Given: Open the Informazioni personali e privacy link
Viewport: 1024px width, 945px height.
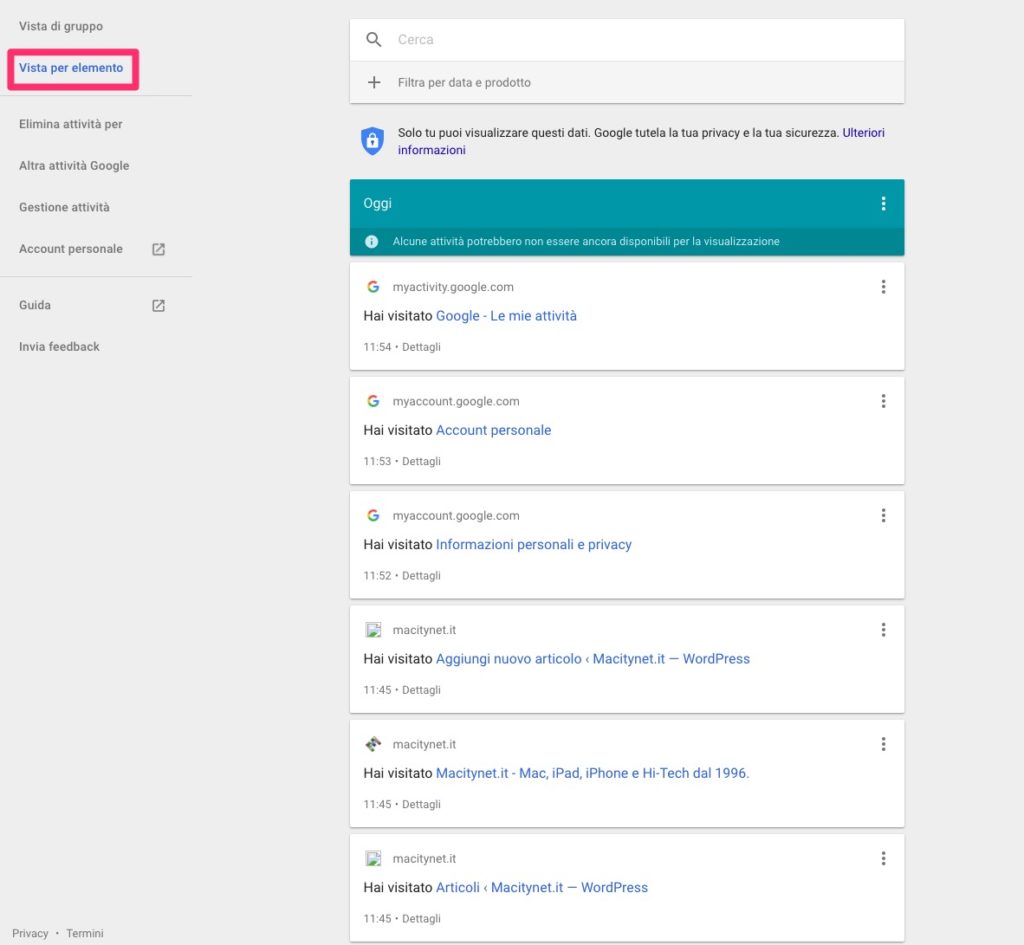Looking at the screenshot, I should pos(534,545).
